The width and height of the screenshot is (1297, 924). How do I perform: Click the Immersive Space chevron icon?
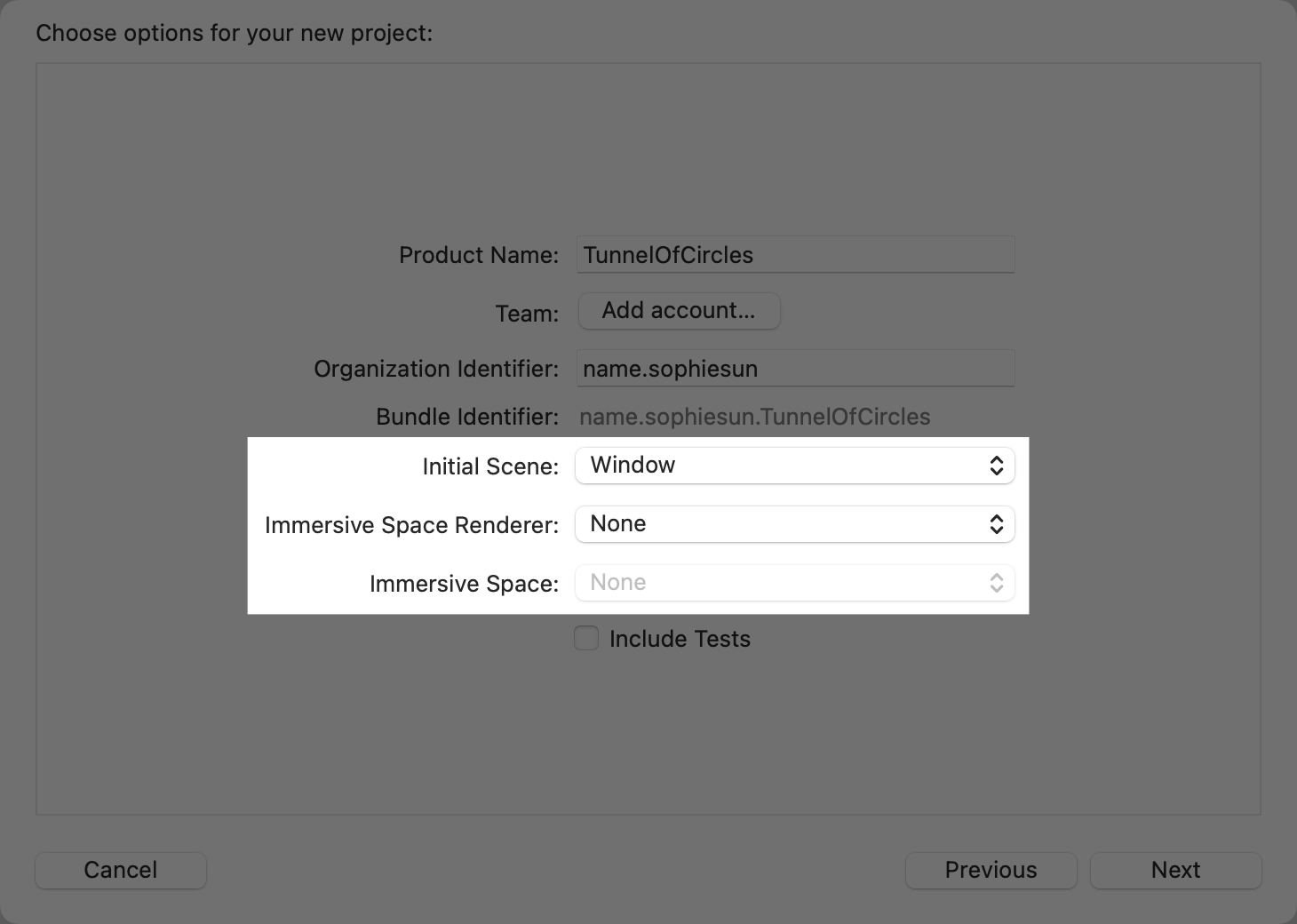pyautogui.click(x=995, y=582)
